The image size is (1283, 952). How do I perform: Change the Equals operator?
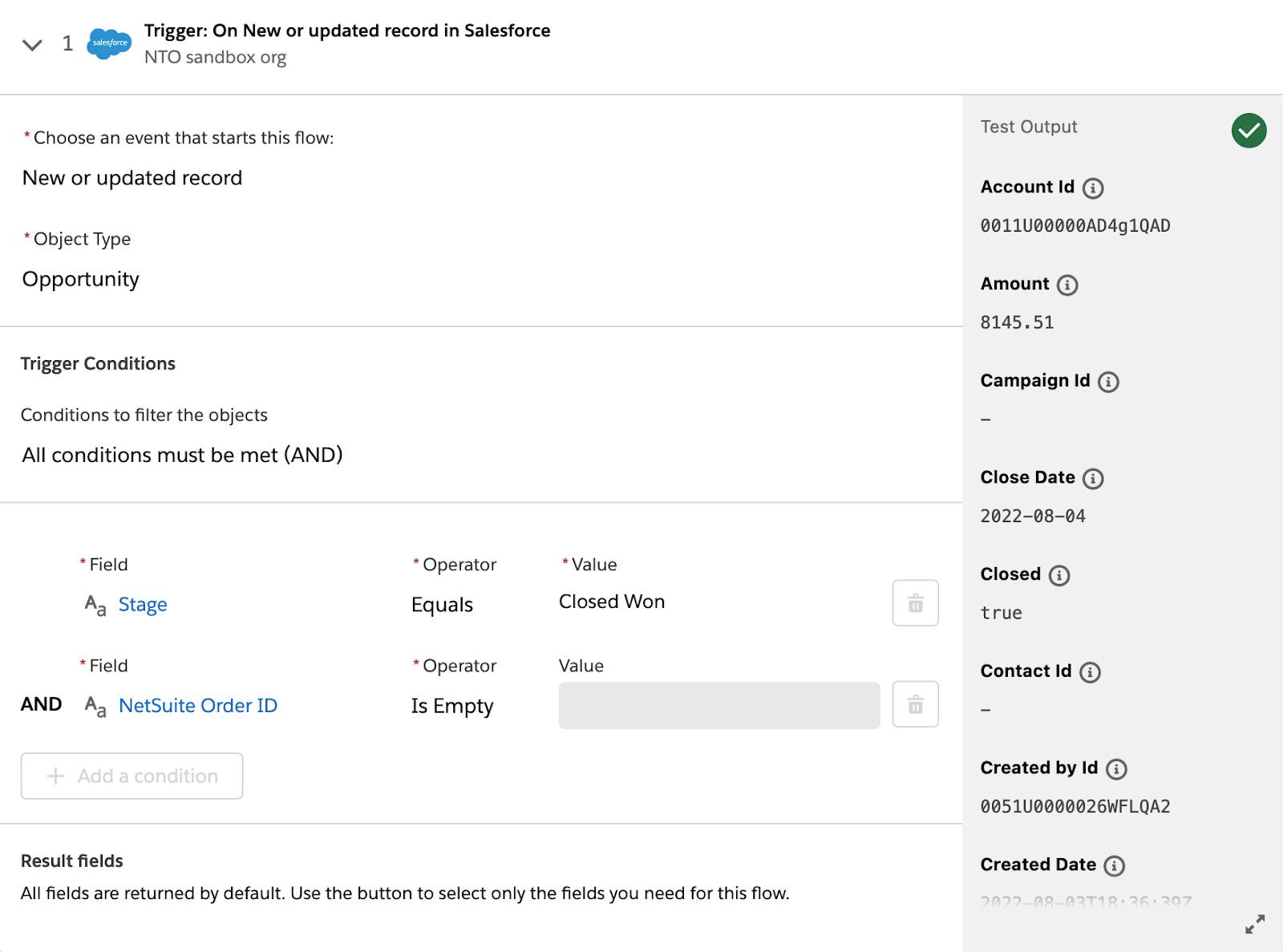coord(442,605)
